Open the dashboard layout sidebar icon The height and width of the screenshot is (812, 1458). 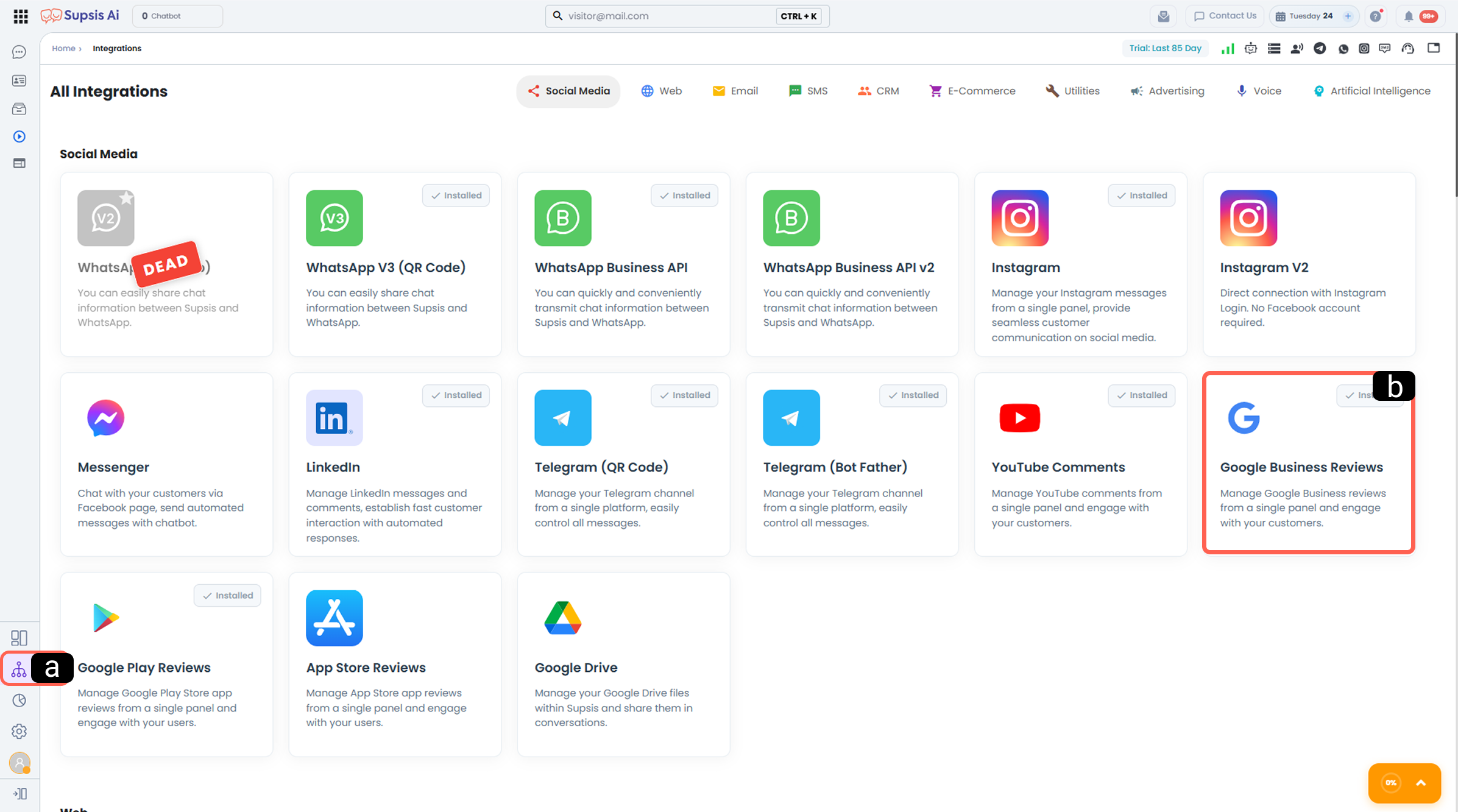click(x=19, y=638)
